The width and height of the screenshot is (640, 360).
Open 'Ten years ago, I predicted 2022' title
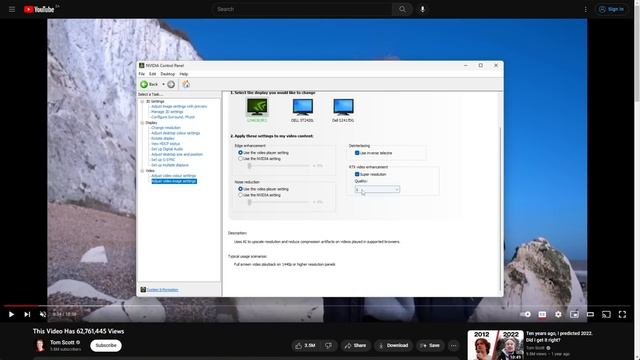coord(559,337)
